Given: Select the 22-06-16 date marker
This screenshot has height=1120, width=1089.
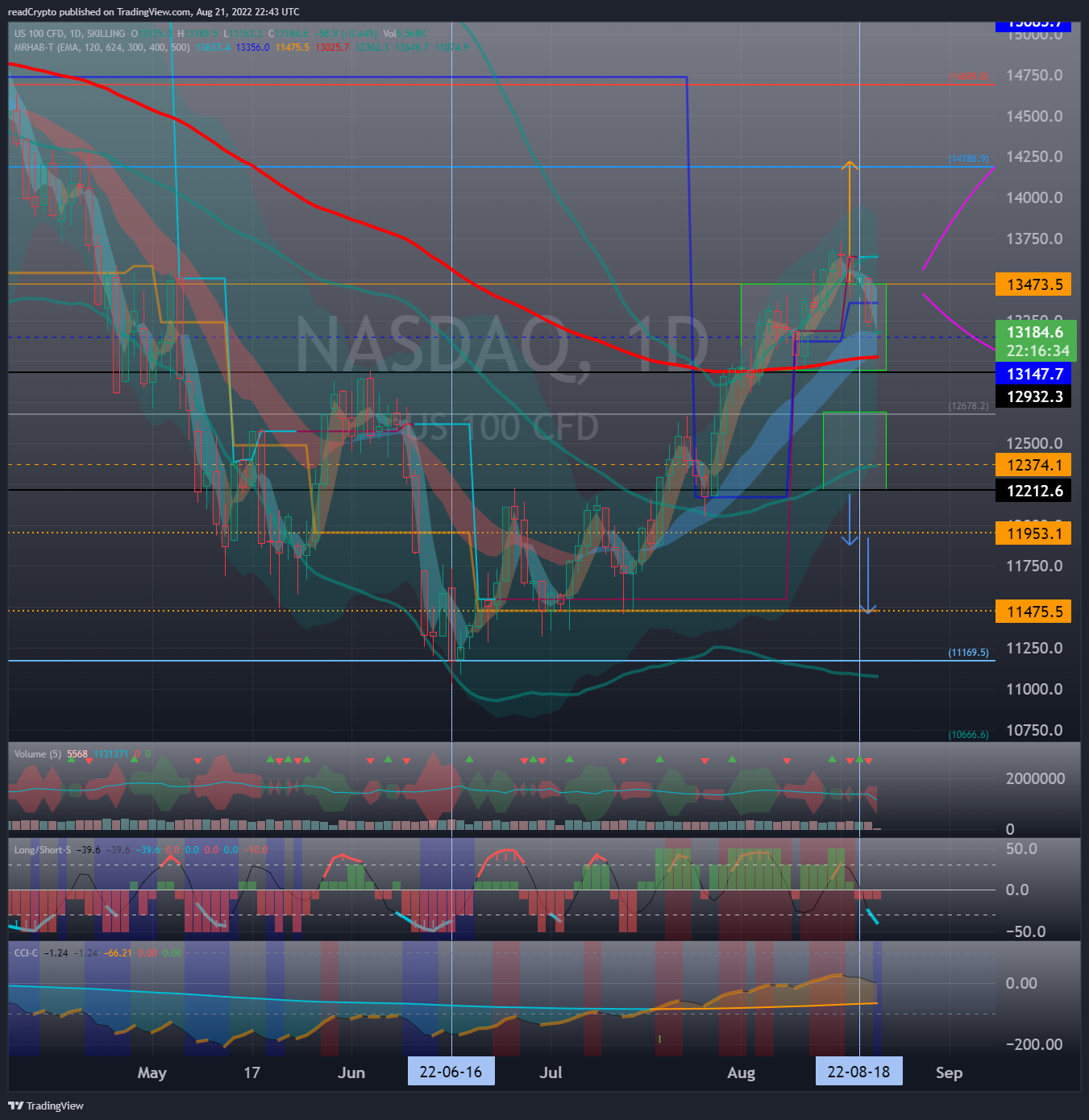Looking at the screenshot, I should 451,1072.
